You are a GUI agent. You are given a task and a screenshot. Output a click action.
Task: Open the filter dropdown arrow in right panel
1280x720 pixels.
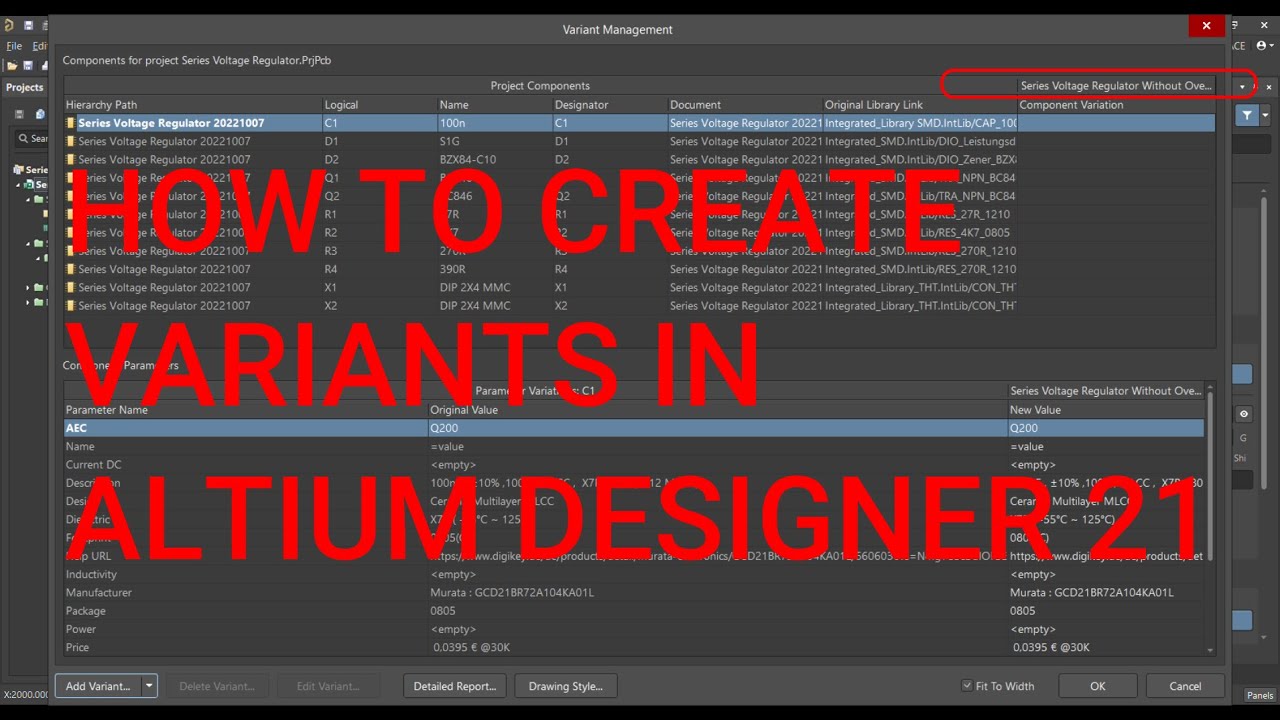click(x=1264, y=115)
